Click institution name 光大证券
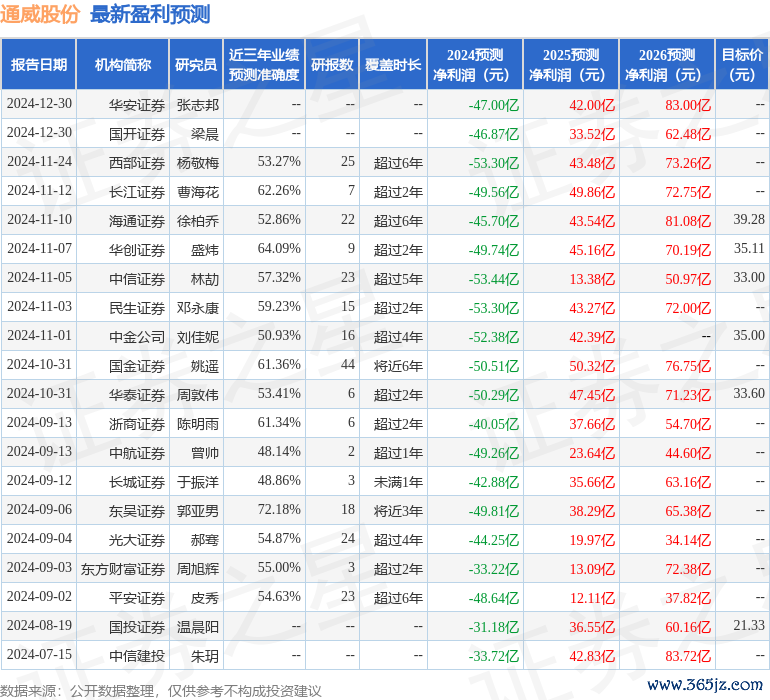Image resolution: width=770 pixels, height=700 pixels. pos(137,540)
